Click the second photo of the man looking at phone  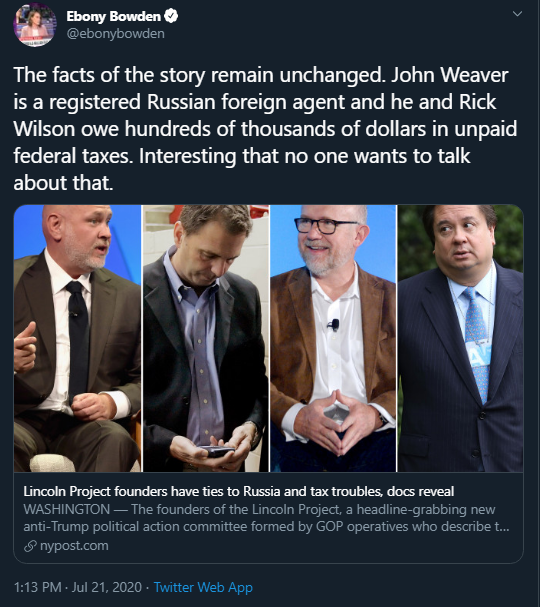[x=206, y=338]
